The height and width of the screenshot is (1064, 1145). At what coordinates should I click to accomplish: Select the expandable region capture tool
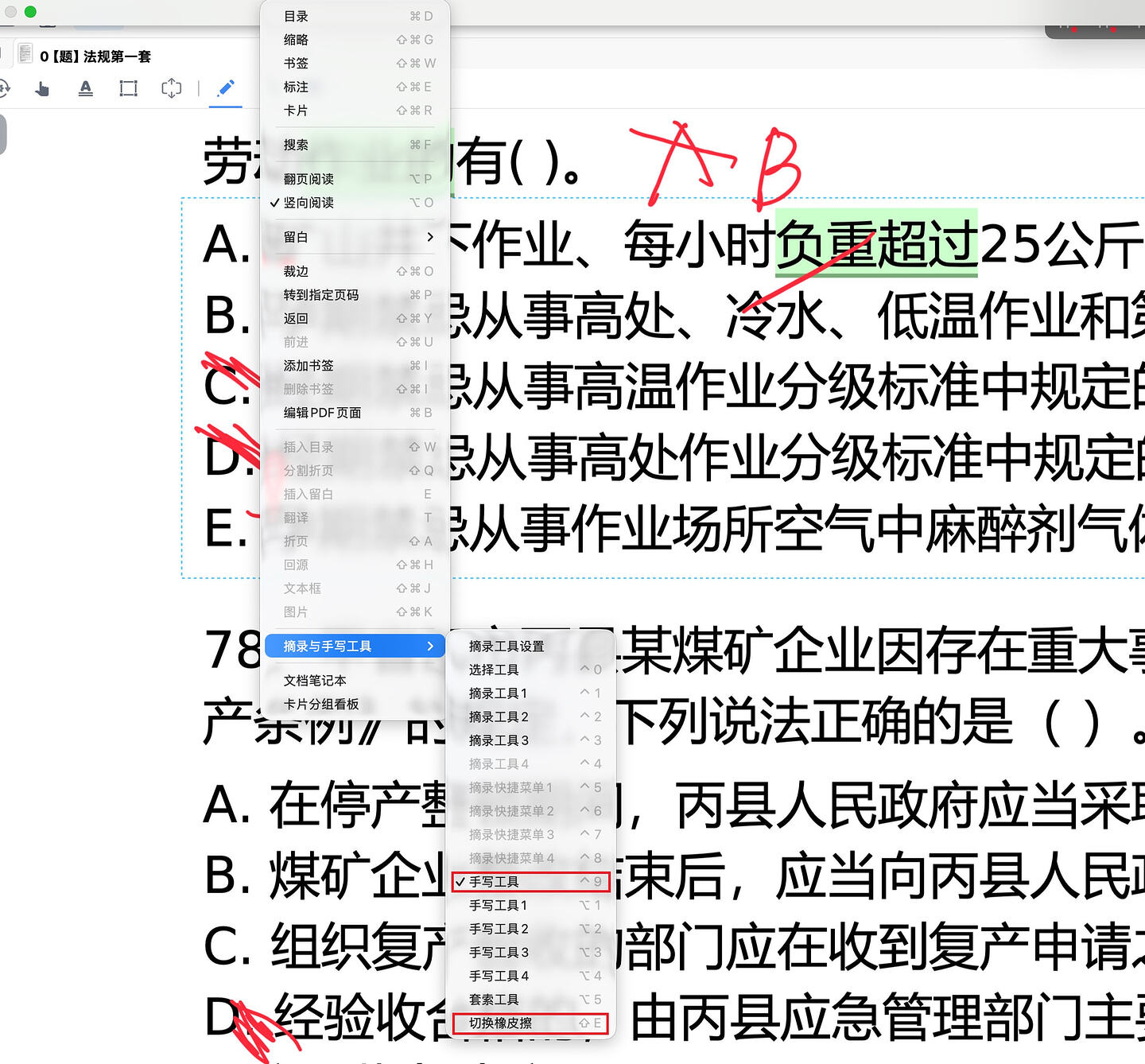(x=172, y=88)
